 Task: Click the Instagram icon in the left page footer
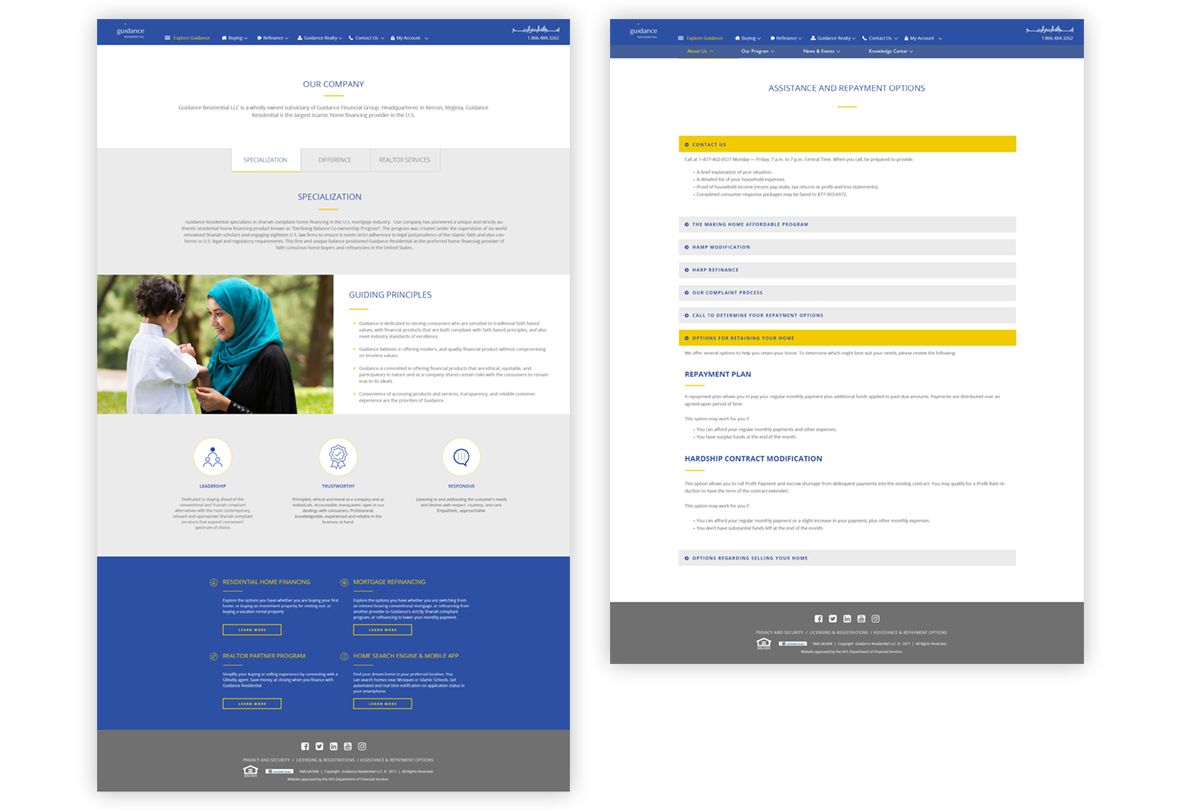tap(362, 746)
